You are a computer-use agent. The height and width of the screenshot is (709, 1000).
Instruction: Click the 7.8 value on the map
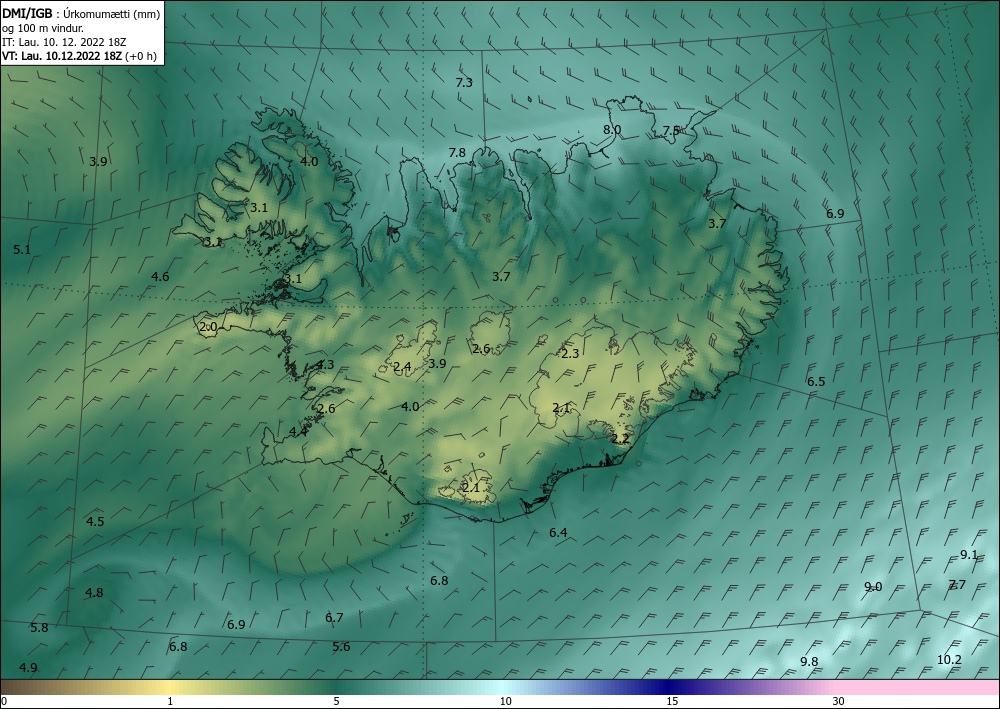tap(457, 152)
